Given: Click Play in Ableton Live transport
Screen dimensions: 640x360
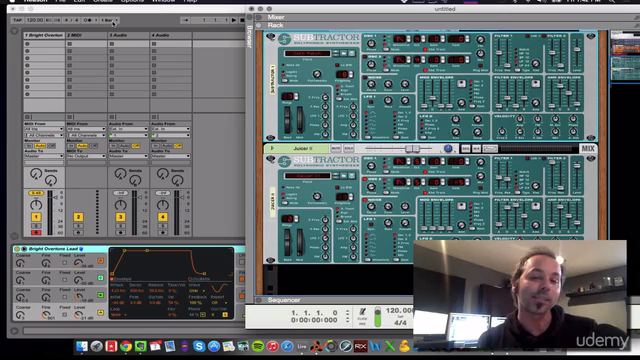Looking at the screenshot, I should click(234, 20).
